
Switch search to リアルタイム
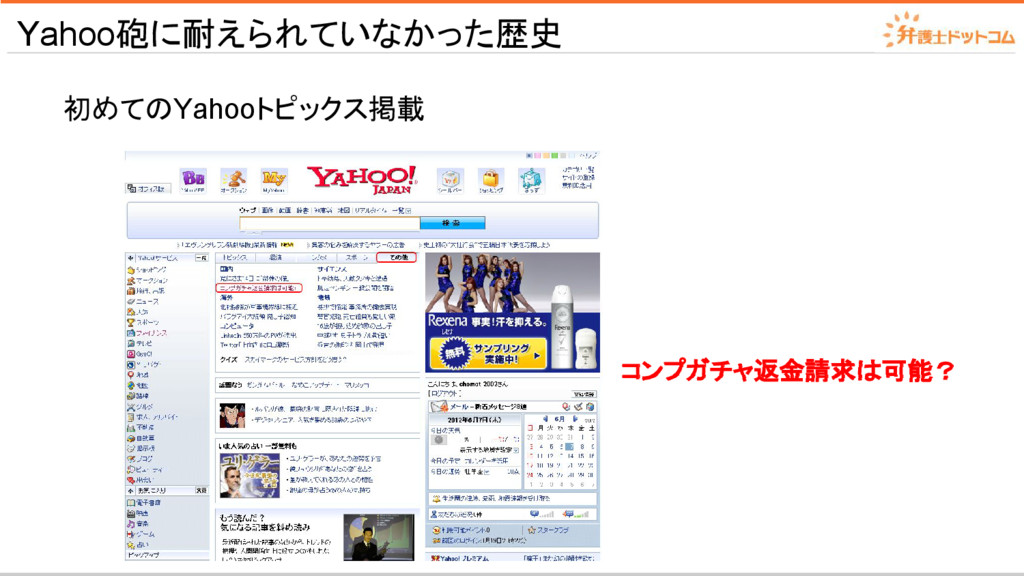(372, 211)
